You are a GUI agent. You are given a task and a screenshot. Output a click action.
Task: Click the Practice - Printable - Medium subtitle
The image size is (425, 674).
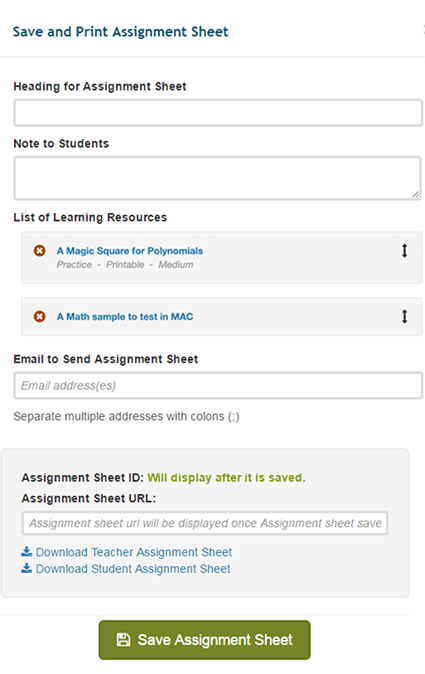[x=125, y=265]
